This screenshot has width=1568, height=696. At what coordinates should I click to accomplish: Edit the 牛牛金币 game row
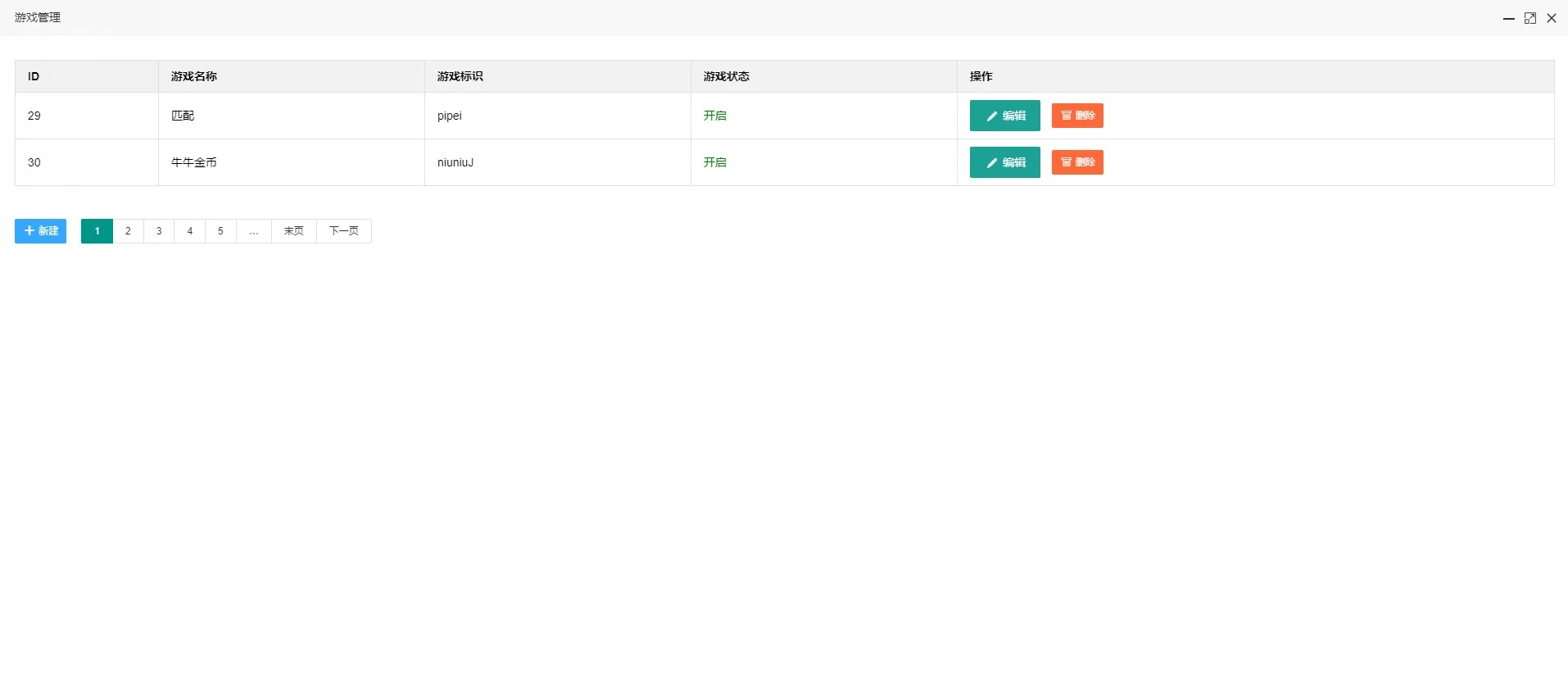point(1004,162)
